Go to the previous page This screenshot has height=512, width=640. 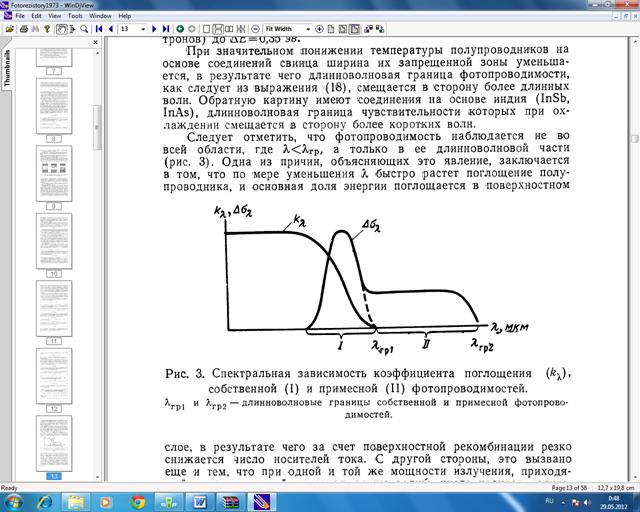coord(109,29)
